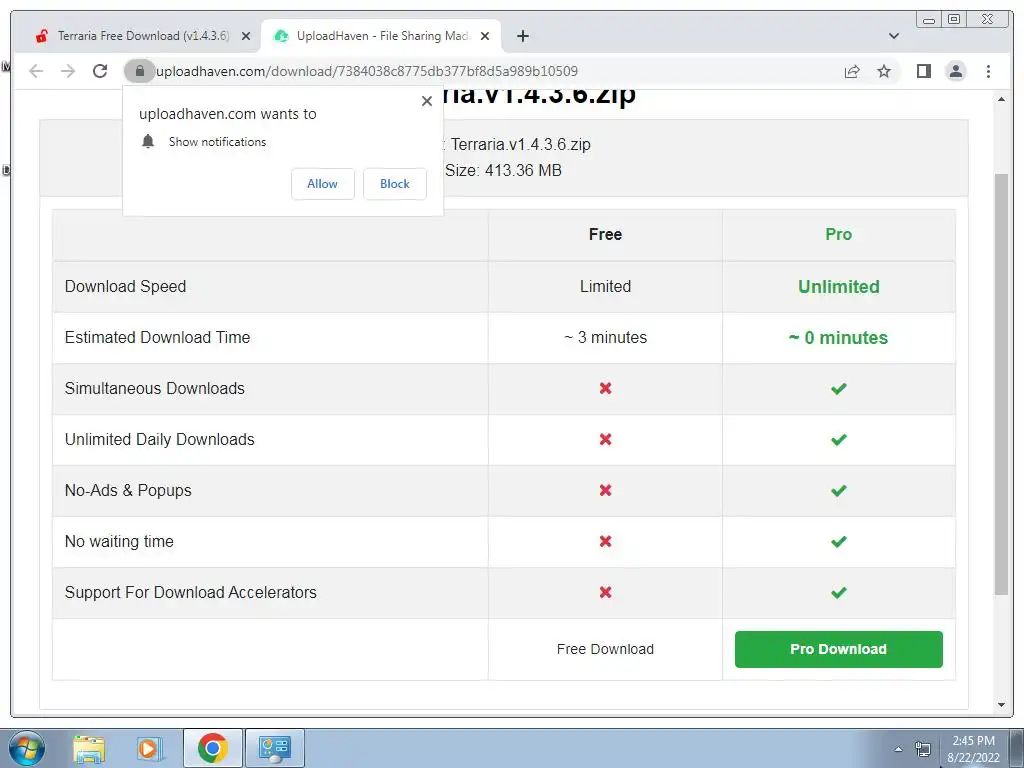The image size is (1024, 768).
Task: Click the Limited speed value
Action: tap(605, 286)
